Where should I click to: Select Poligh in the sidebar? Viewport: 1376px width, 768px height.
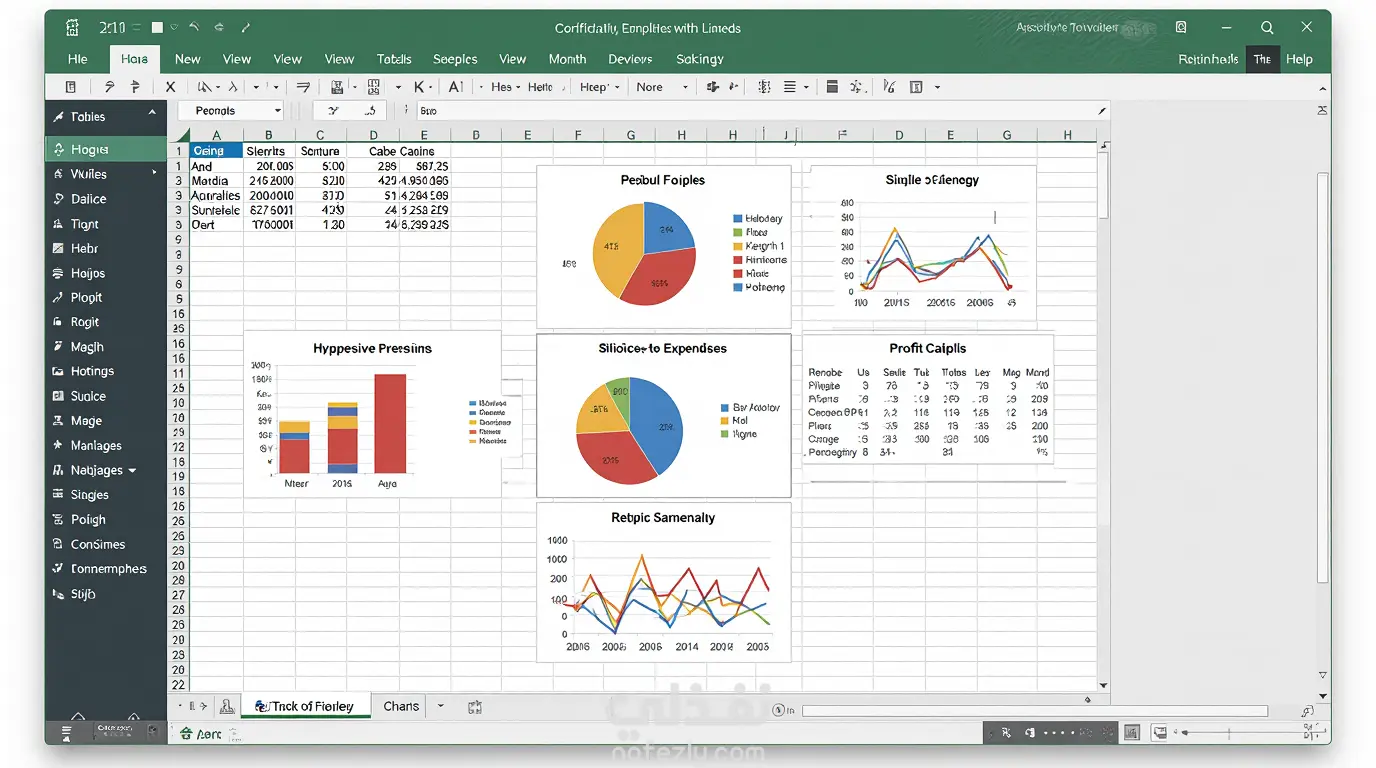(x=105, y=519)
